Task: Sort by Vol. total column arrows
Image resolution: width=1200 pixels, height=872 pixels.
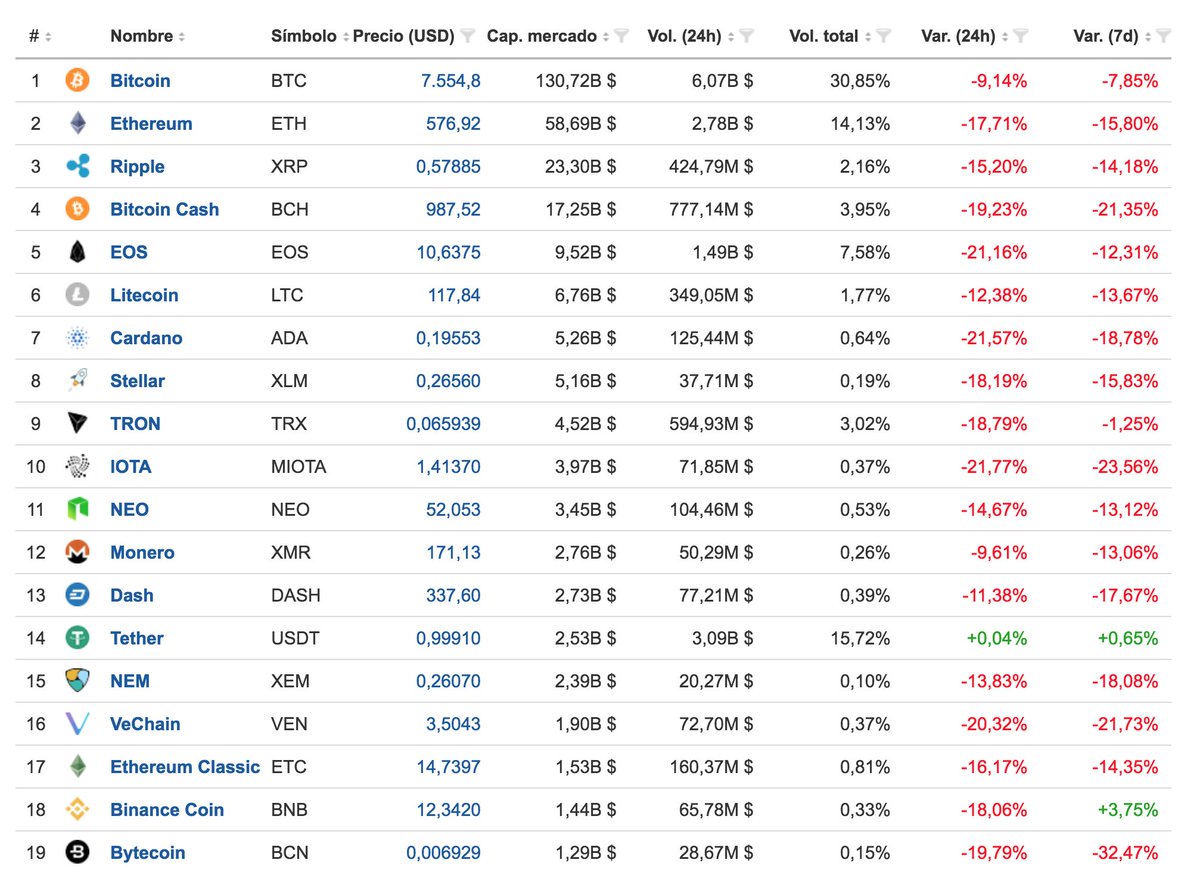Action: 869,37
